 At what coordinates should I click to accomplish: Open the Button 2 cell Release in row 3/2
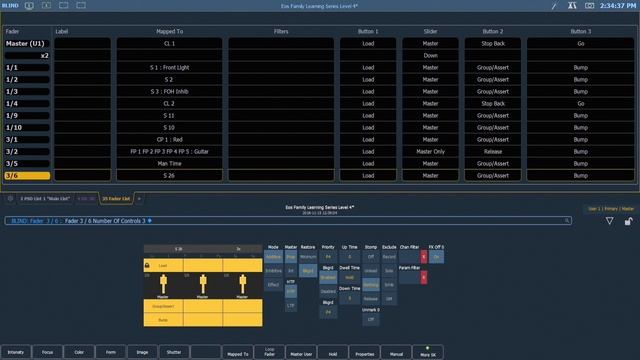[x=493, y=151]
